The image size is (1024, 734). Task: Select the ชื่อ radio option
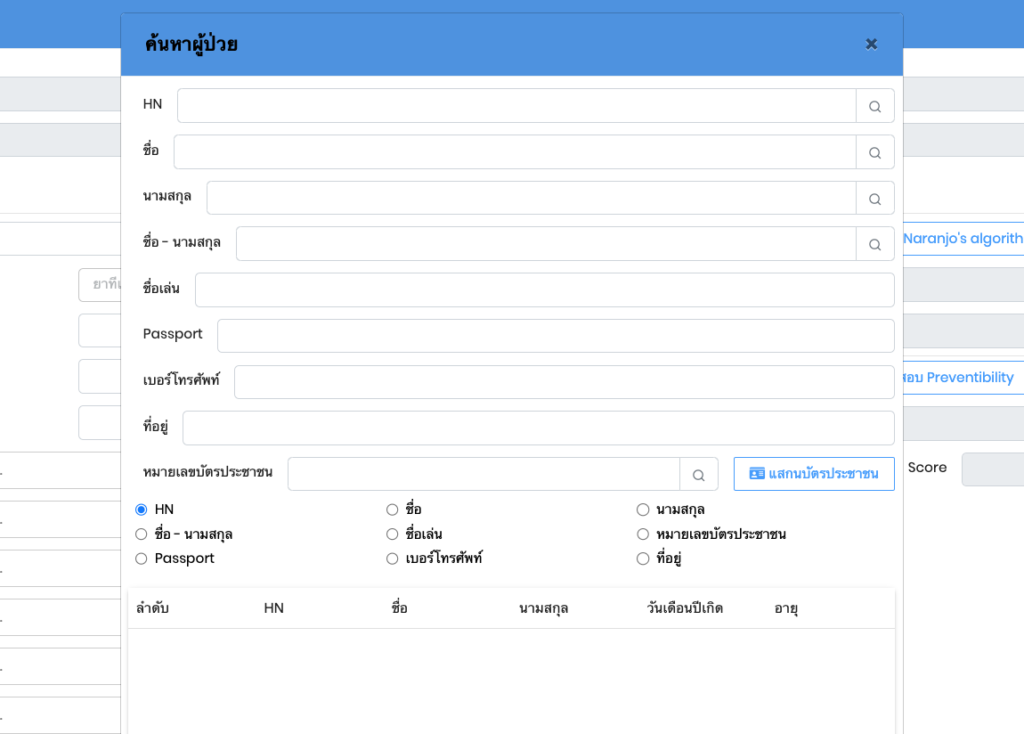tap(392, 510)
